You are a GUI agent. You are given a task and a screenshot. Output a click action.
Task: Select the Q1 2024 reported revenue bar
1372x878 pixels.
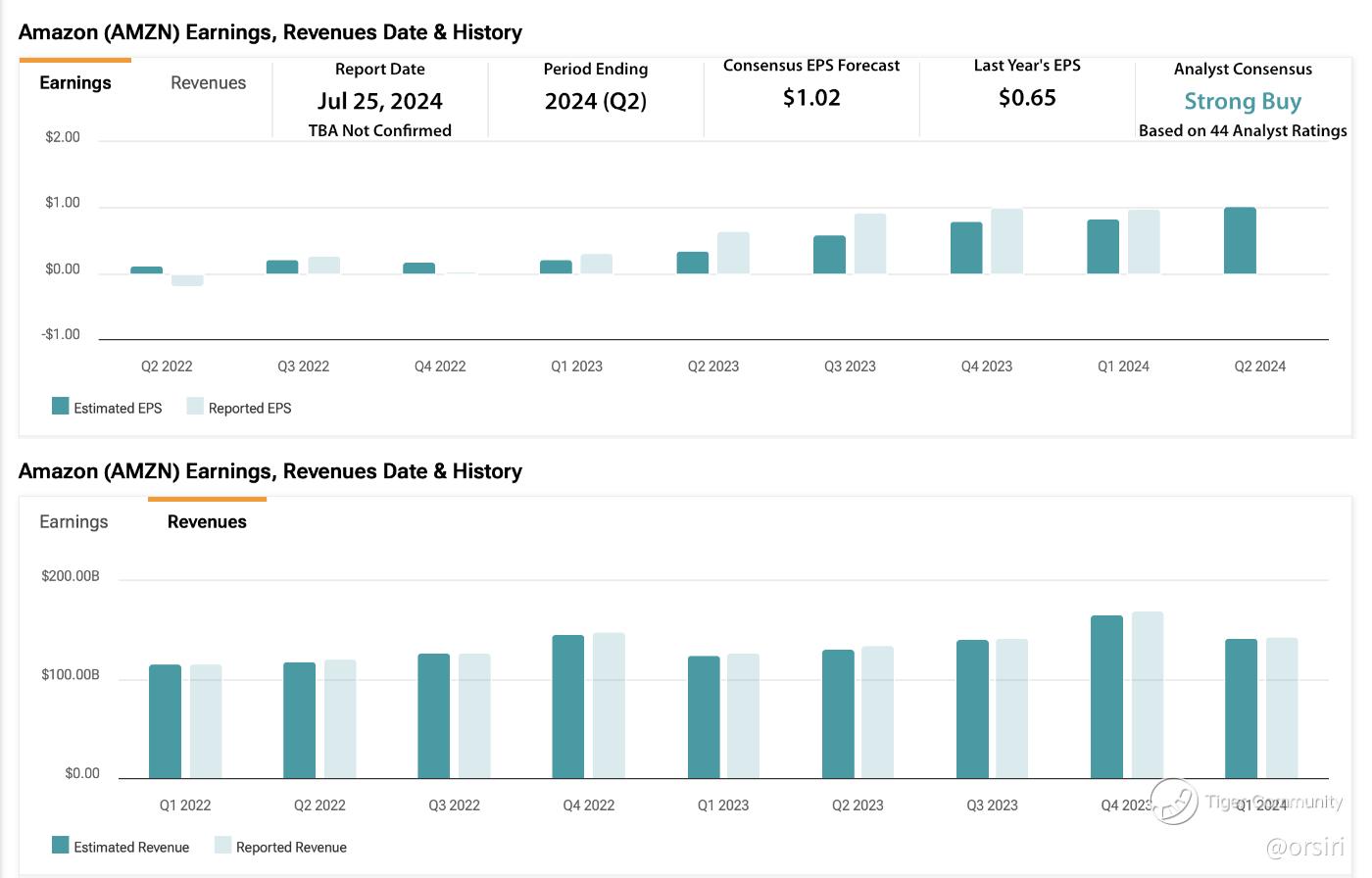pyautogui.click(x=1282, y=707)
